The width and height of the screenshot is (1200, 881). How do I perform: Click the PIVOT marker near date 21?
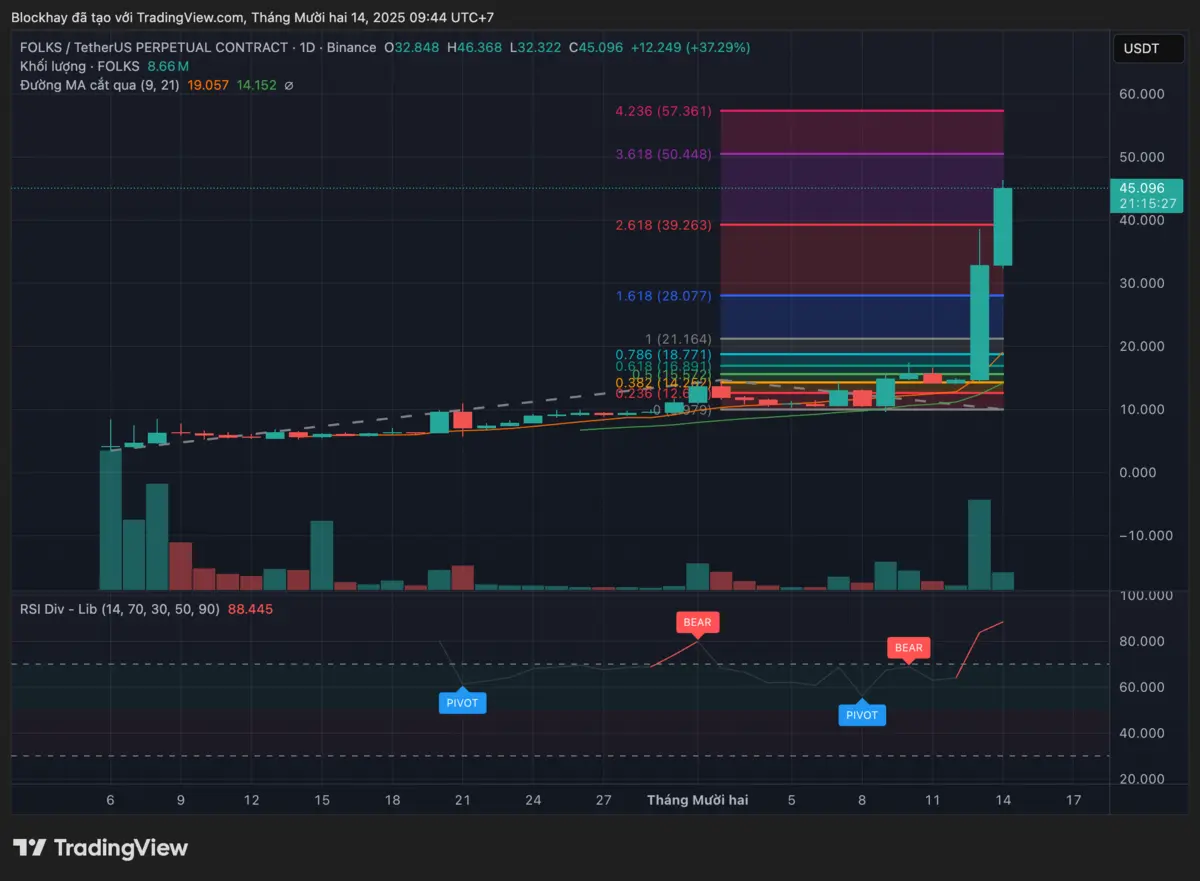tap(462, 703)
